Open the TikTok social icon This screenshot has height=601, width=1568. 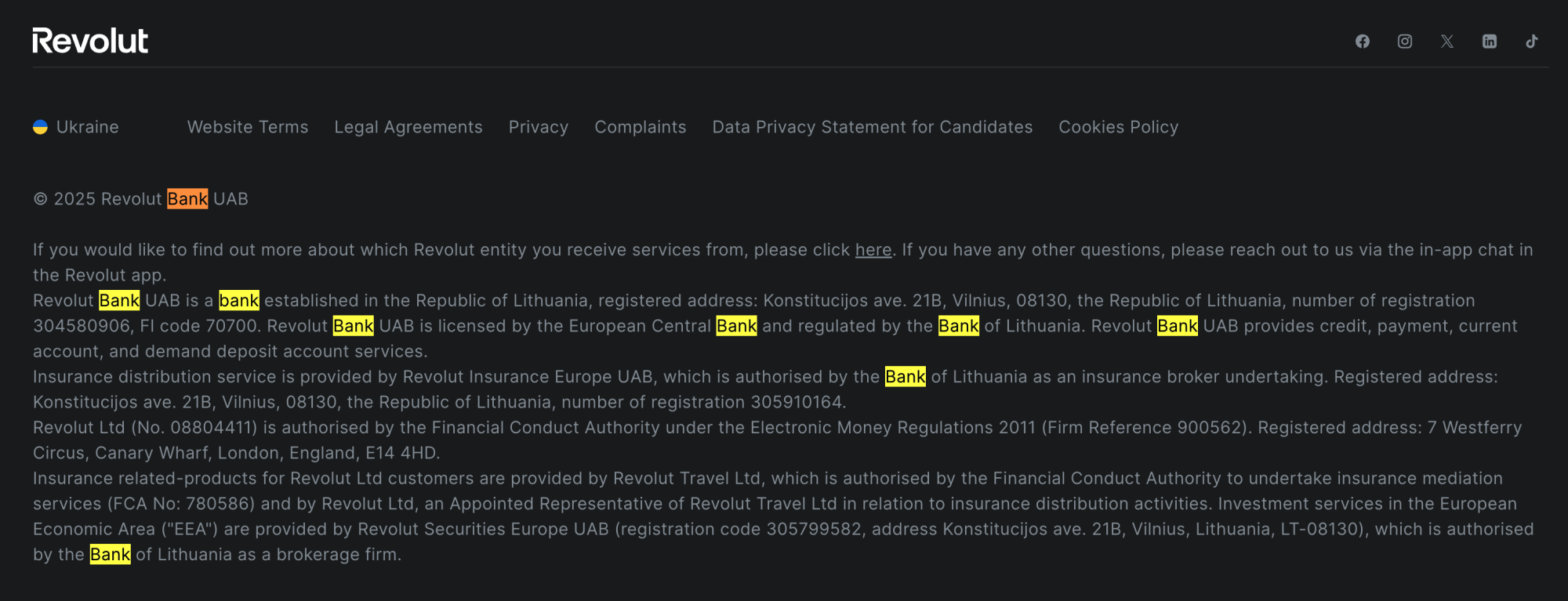pyautogui.click(x=1532, y=42)
